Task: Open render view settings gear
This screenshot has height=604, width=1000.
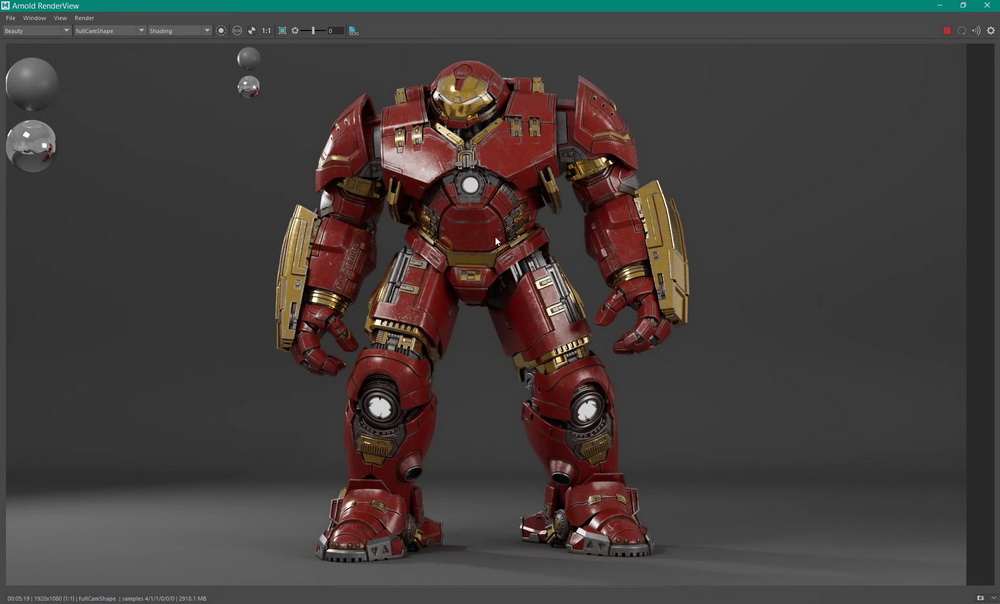Action: (x=991, y=31)
